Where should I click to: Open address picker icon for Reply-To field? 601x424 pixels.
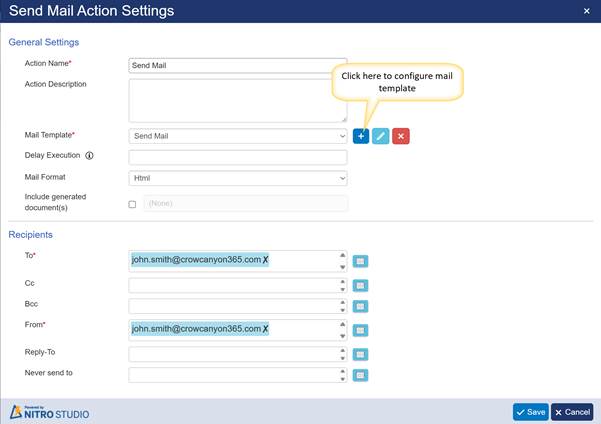click(x=361, y=354)
